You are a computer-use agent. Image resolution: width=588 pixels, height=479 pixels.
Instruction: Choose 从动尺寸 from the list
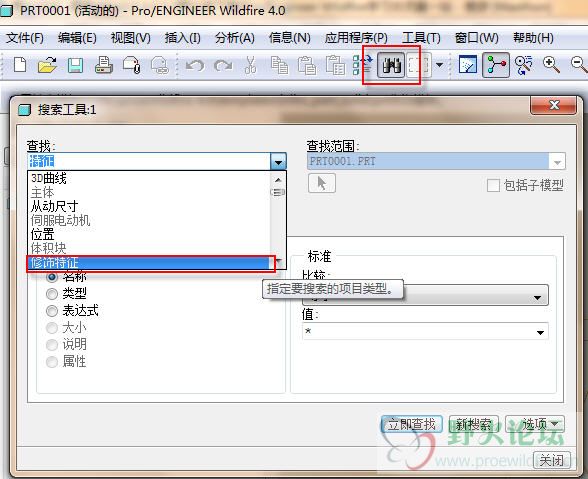point(149,206)
